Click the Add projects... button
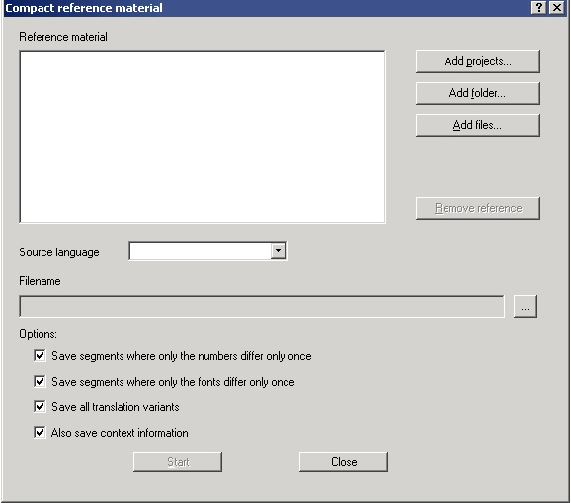This screenshot has width=571, height=503. pyautogui.click(x=477, y=61)
